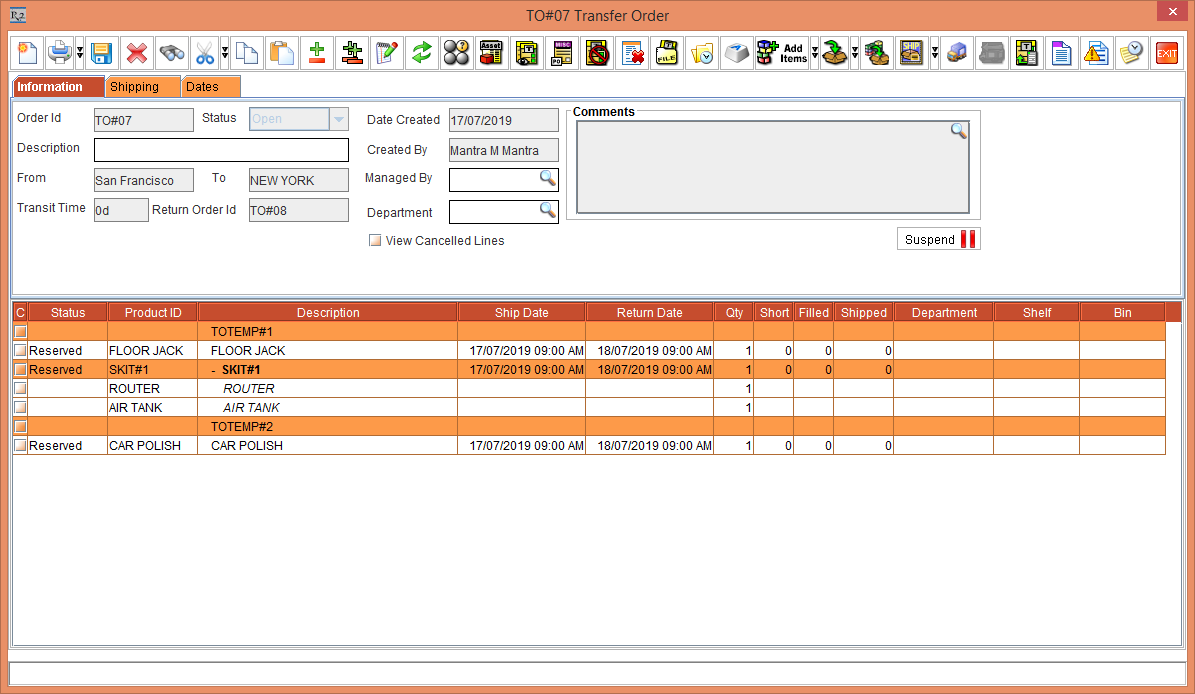
Task: Open the Print dialog icon
Action: point(60,53)
